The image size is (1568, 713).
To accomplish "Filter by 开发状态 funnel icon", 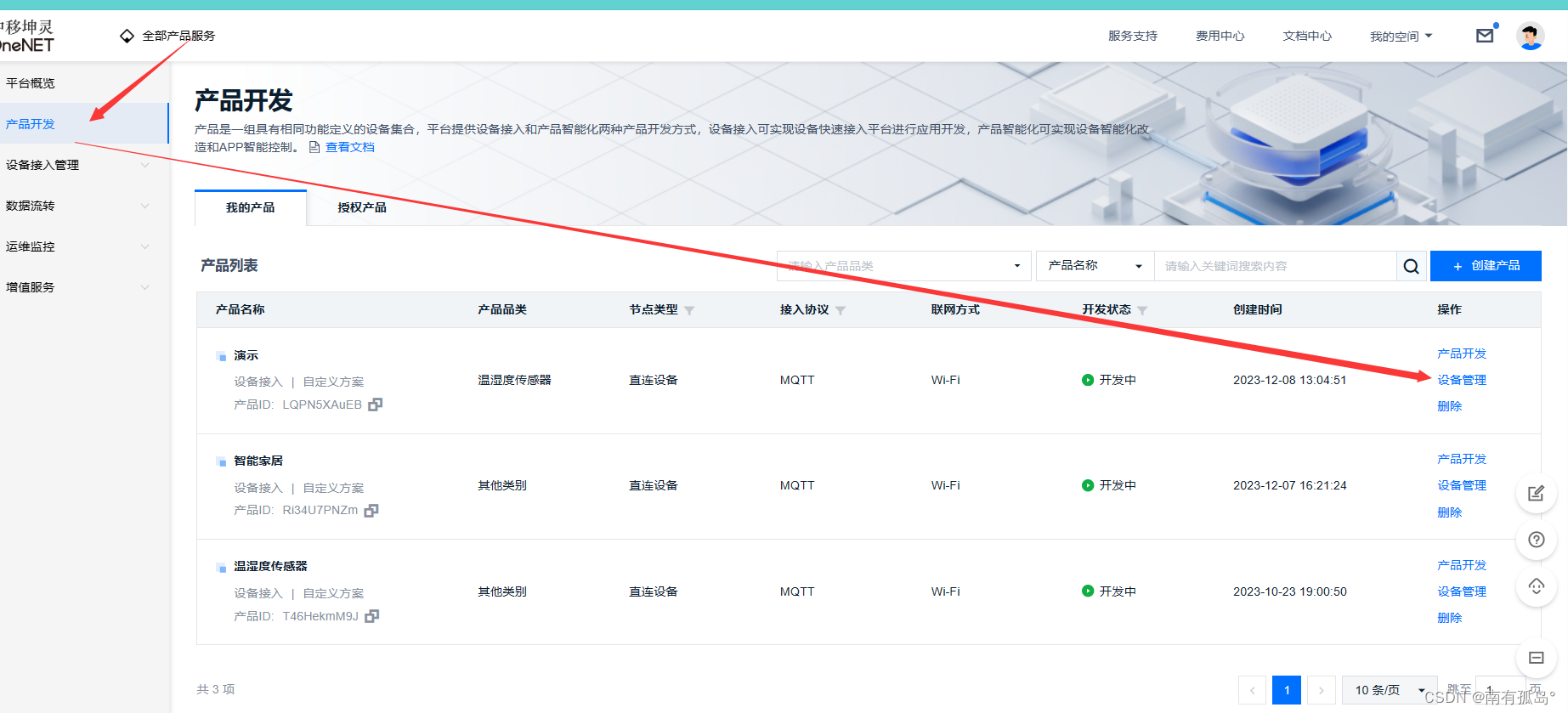I will point(1142,310).
